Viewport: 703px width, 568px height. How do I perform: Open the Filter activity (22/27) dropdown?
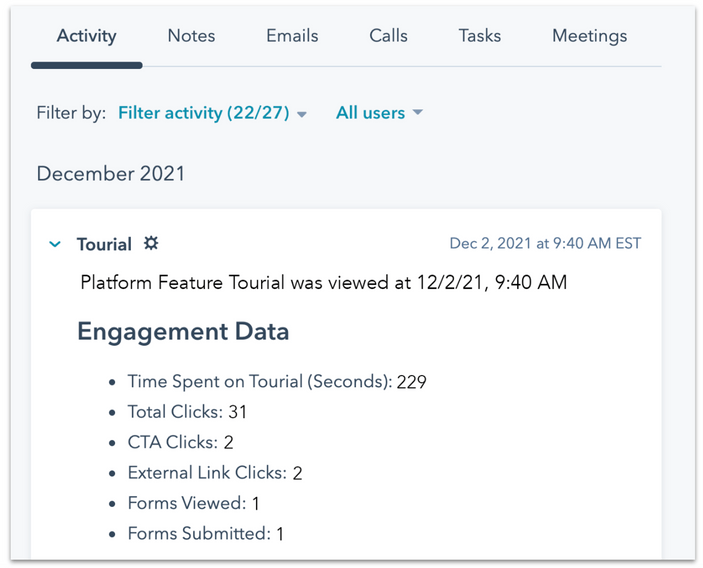[x=212, y=113]
